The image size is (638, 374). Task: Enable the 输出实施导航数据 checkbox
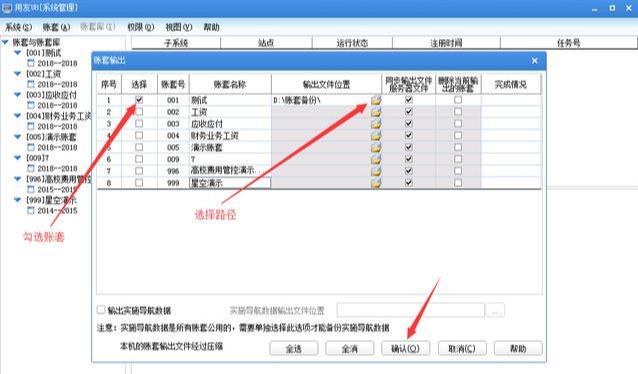(x=101, y=310)
